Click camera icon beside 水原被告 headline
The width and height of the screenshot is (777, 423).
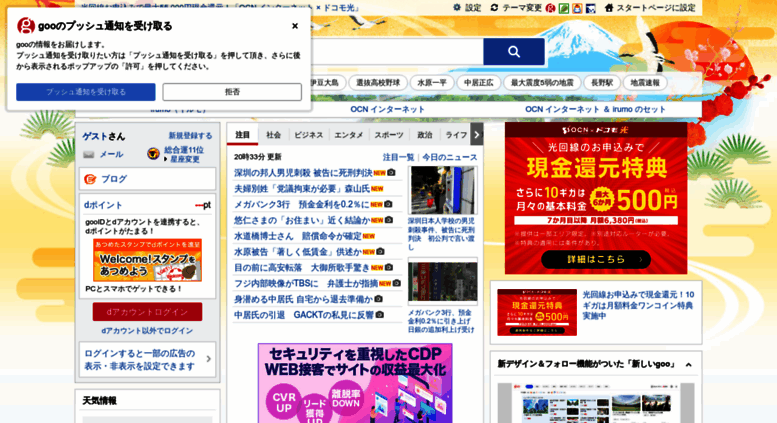pos(380,251)
